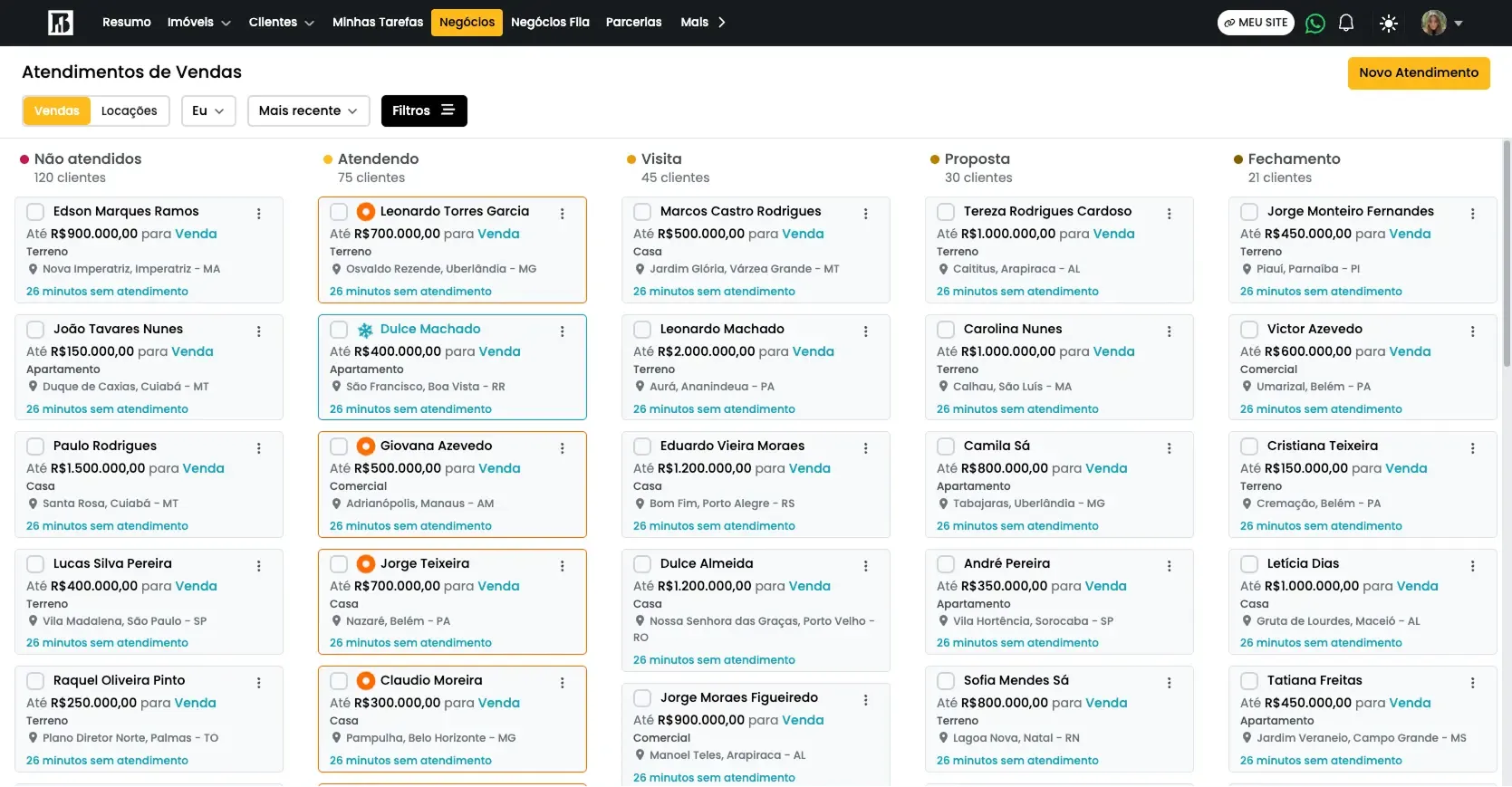Open the user avatar profile menu
Viewport: 1512px width, 787px height.
click(1434, 23)
